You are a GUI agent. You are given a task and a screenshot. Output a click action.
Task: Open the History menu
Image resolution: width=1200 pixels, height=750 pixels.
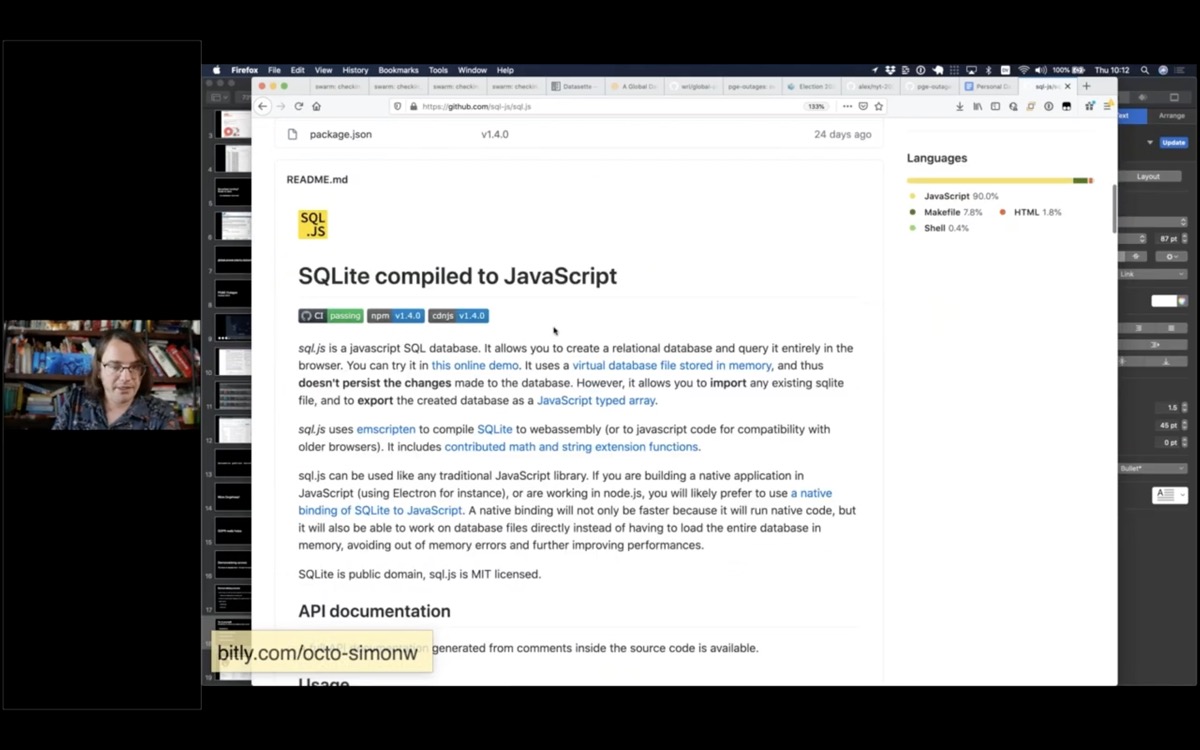(355, 70)
